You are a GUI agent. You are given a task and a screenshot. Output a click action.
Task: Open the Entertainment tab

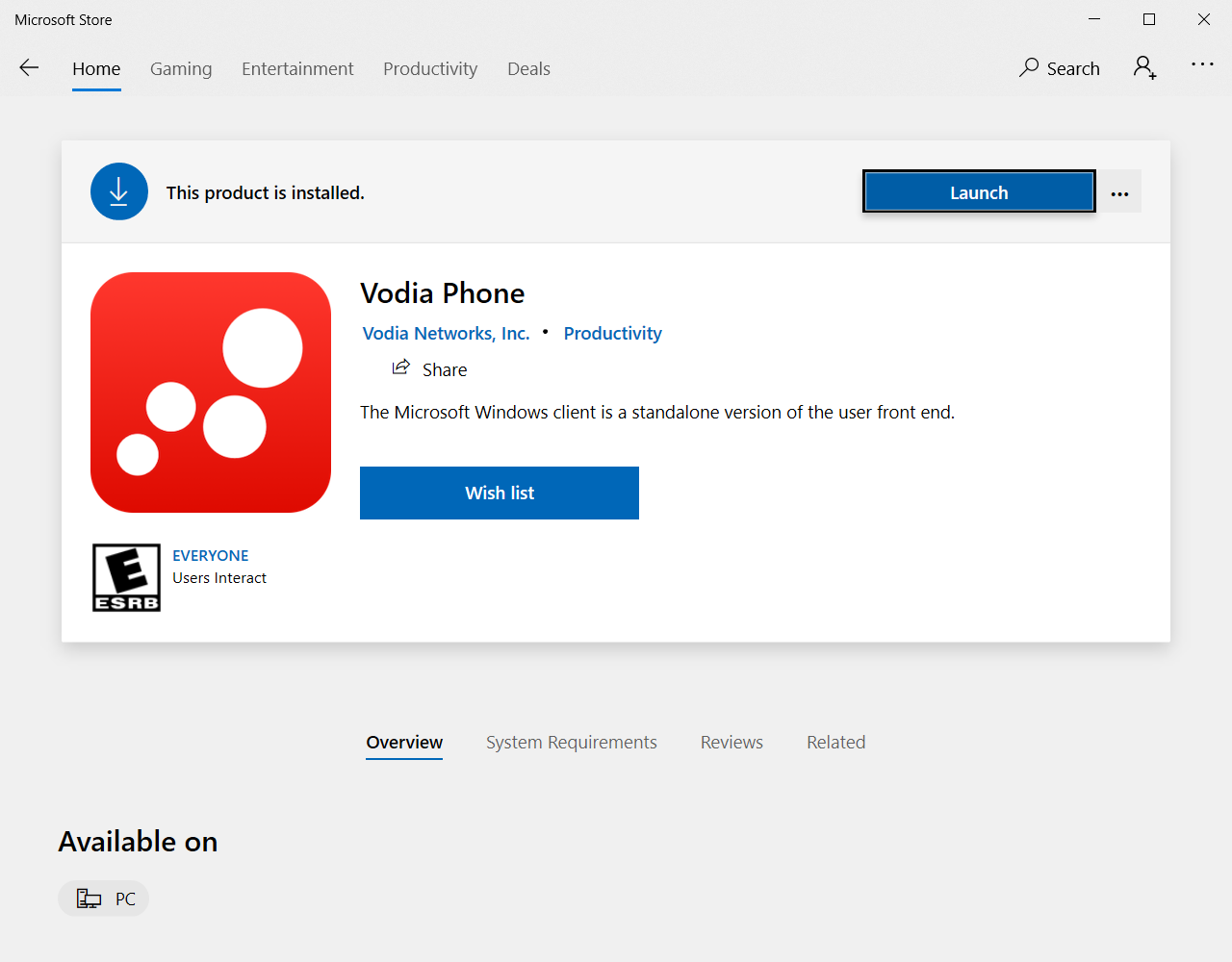[x=297, y=68]
